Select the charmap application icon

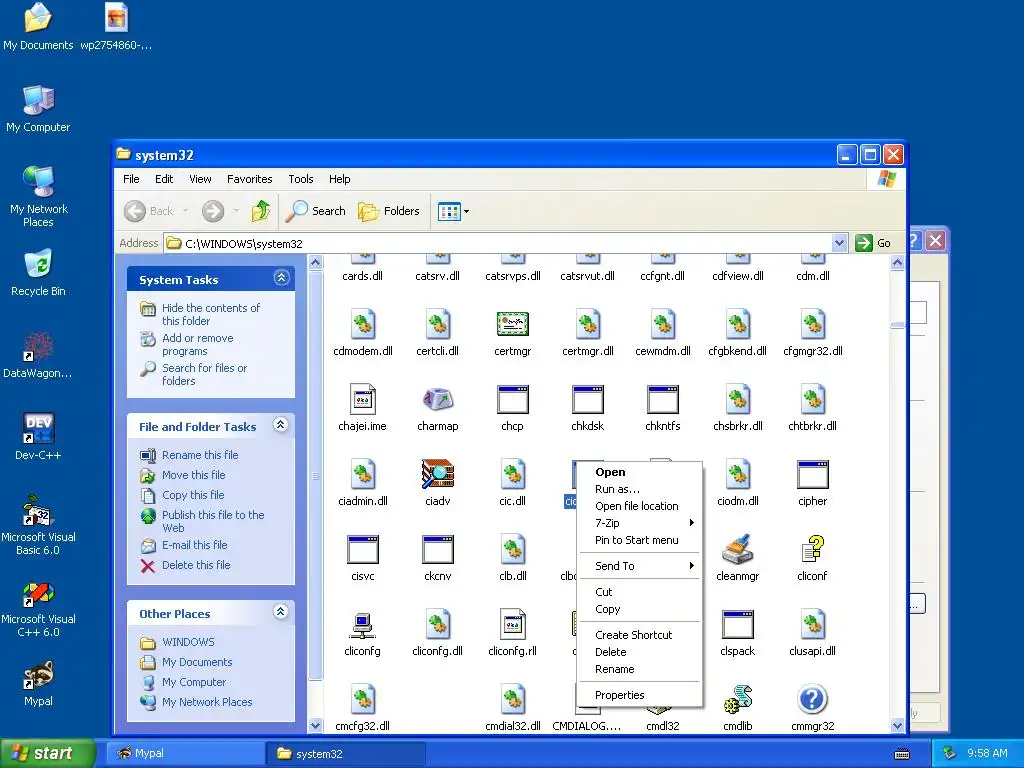tap(438, 400)
